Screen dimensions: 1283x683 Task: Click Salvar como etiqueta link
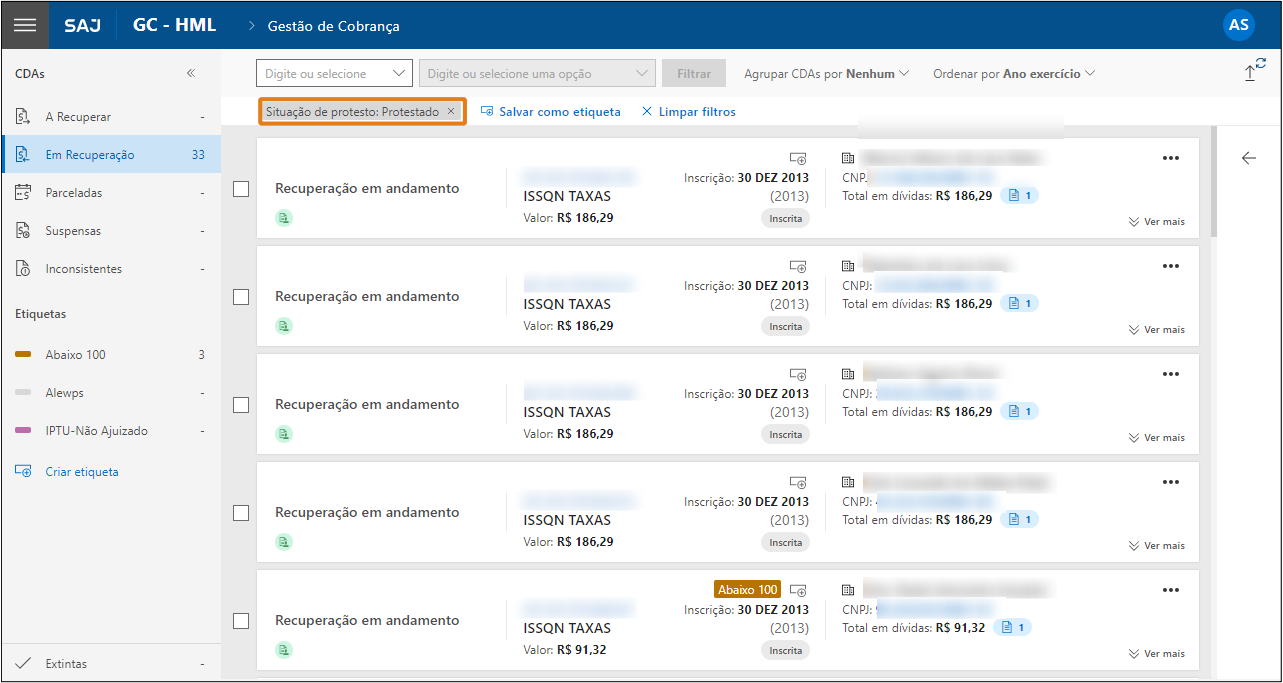pyautogui.click(x=551, y=112)
